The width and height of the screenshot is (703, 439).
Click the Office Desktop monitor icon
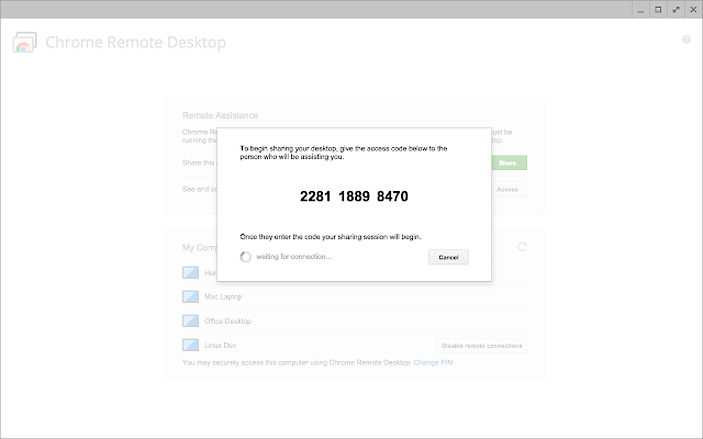pos(192,321)
